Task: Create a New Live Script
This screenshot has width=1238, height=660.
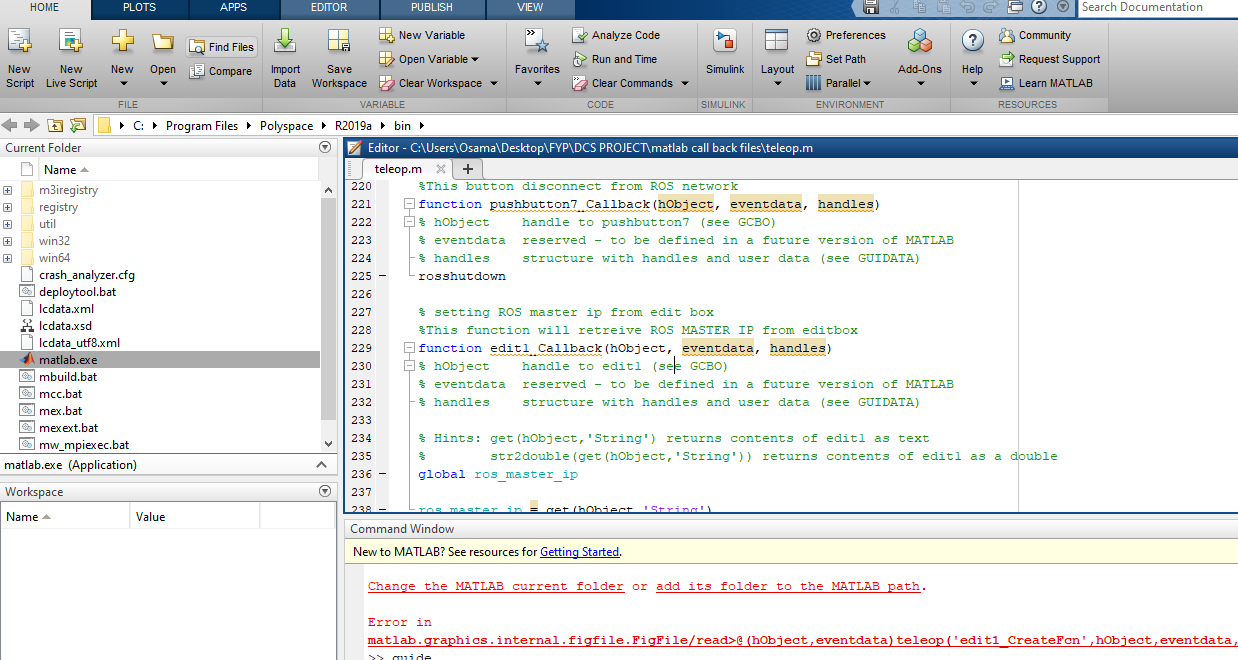Action: 71,58
